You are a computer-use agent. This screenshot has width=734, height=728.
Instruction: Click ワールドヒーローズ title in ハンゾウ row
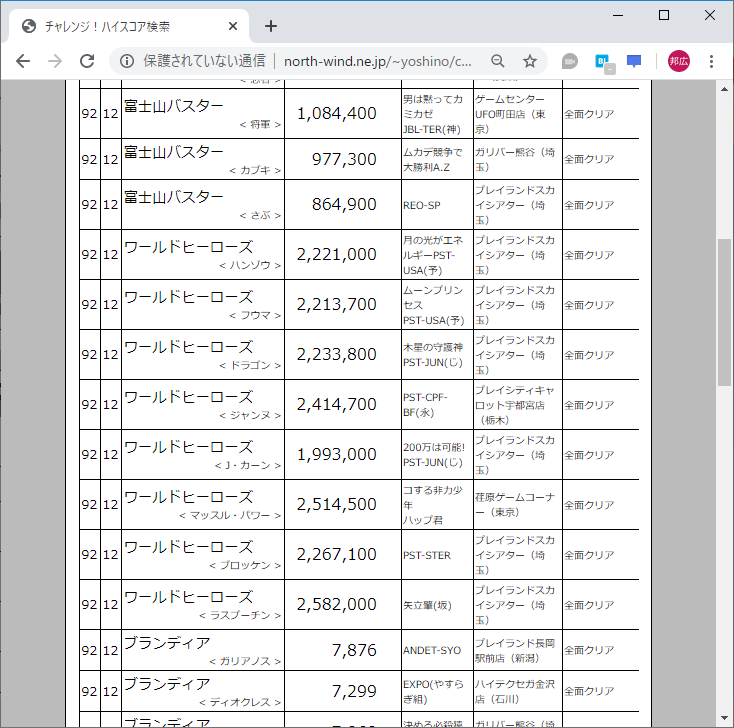pyautogui.click(x=189, y=247)
